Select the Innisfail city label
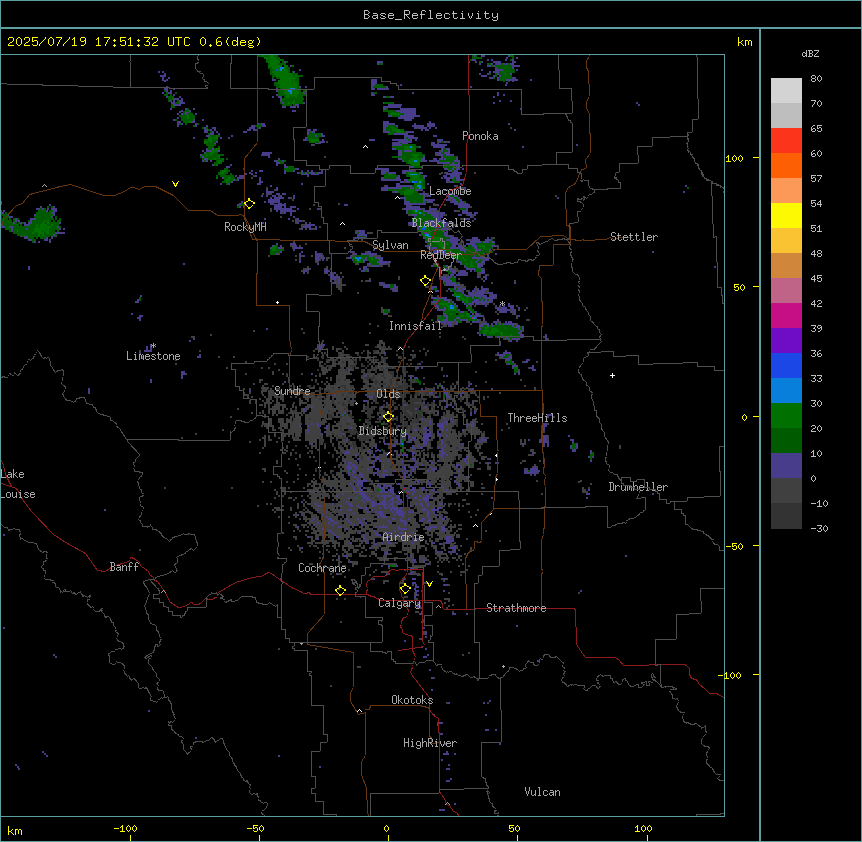 (415, 326)
